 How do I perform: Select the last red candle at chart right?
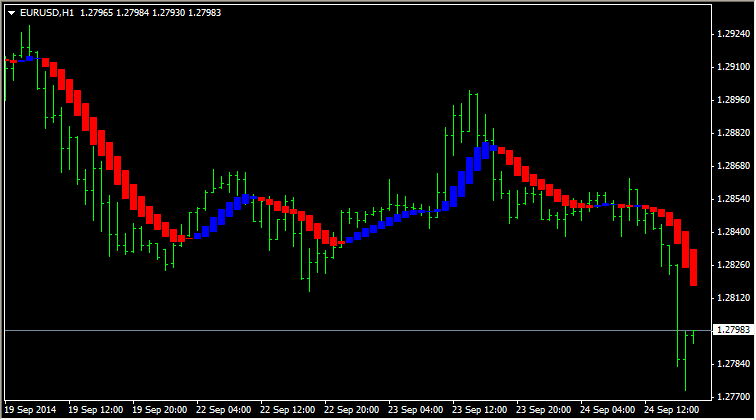693,268
